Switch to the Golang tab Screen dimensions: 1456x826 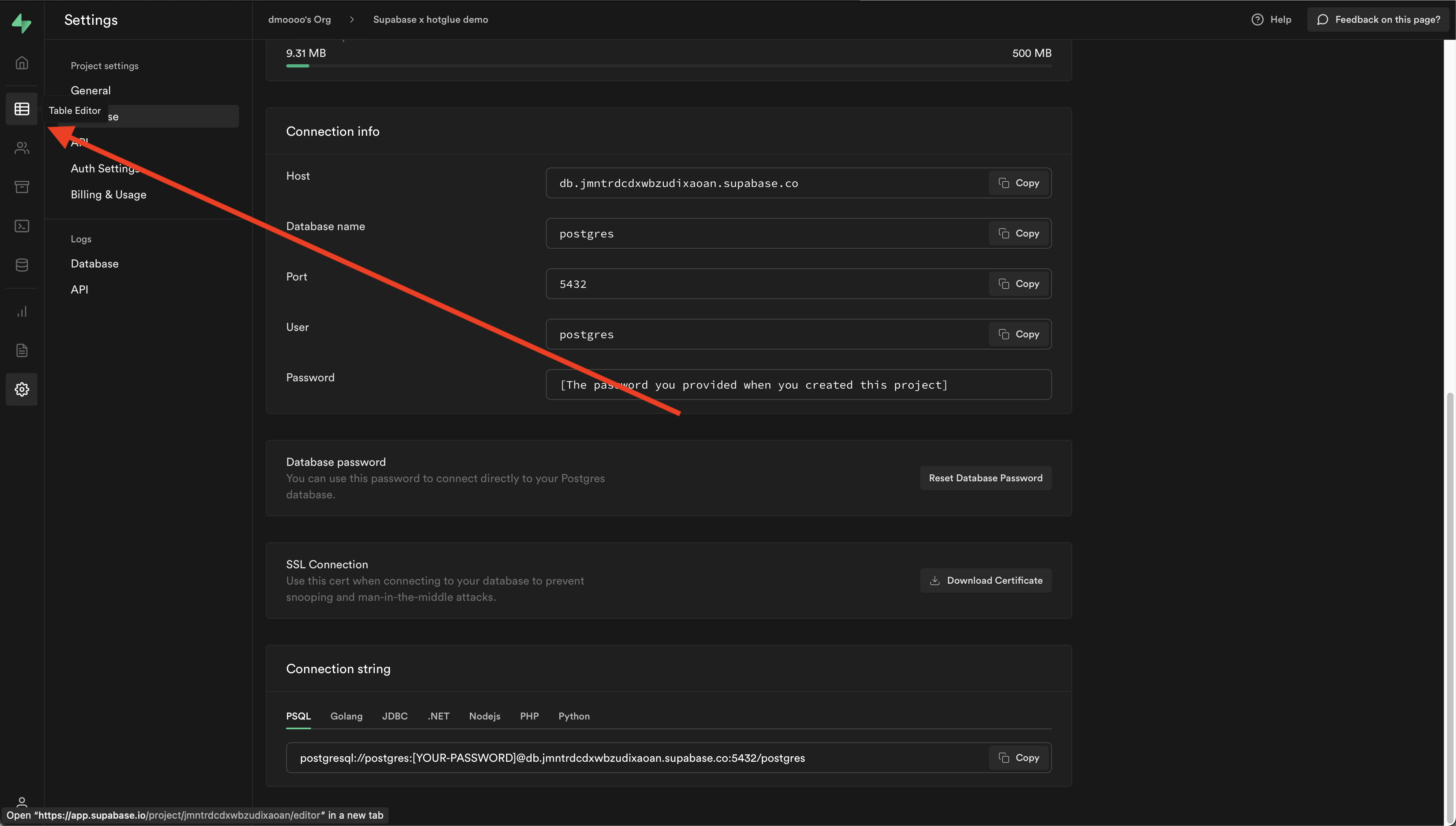click(x=346, y=716)
